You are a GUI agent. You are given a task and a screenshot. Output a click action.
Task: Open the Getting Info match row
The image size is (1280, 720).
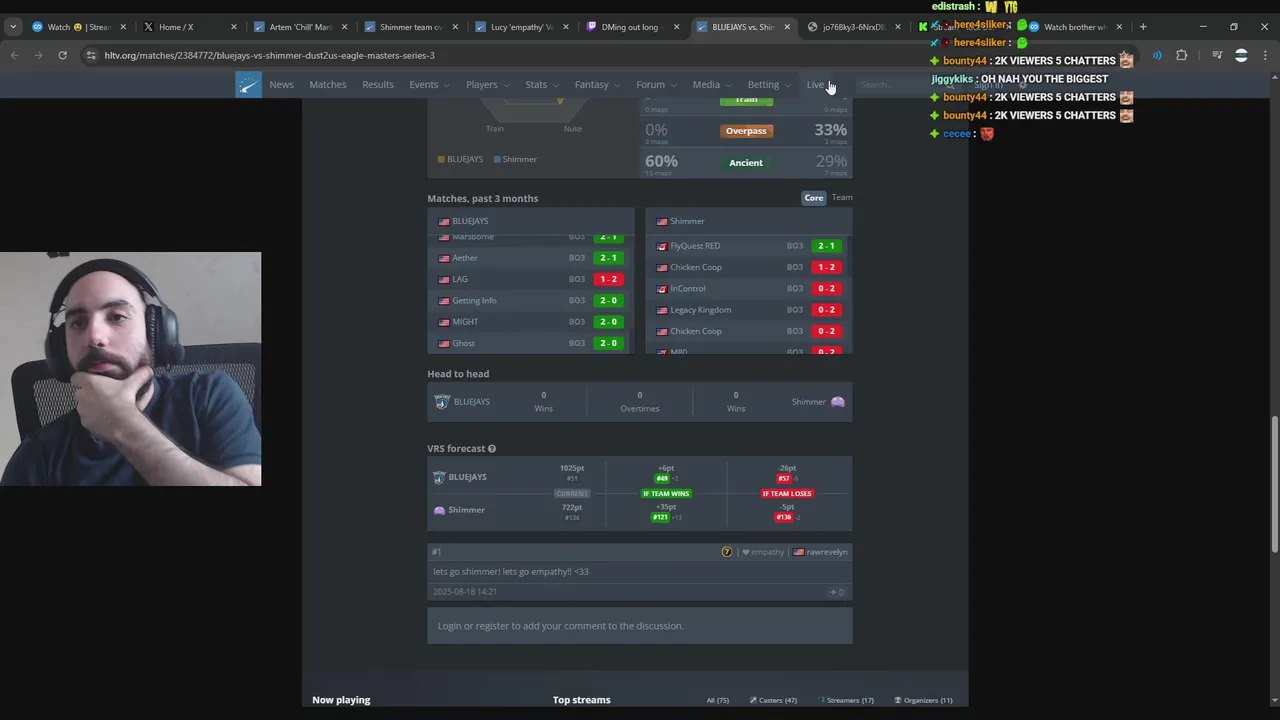[530, 300]
